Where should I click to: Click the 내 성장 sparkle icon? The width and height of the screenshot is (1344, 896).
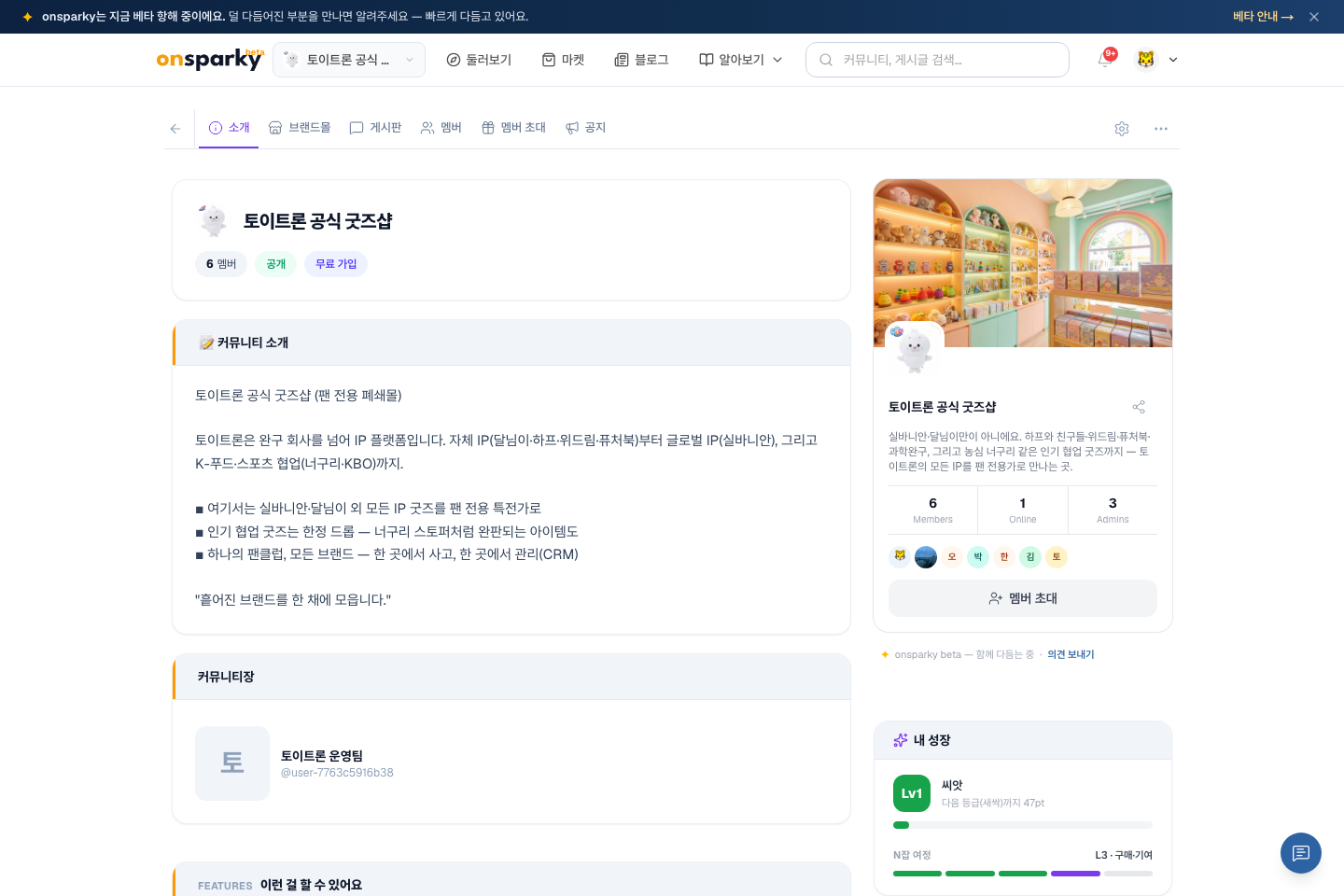coord(901,740)
